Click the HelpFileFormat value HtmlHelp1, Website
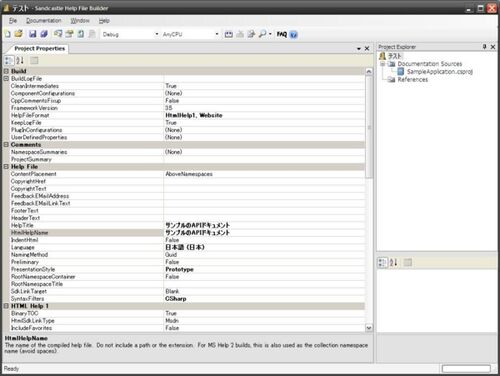The width and height of the screenshot is (500, 376). [x=194, y=115]
